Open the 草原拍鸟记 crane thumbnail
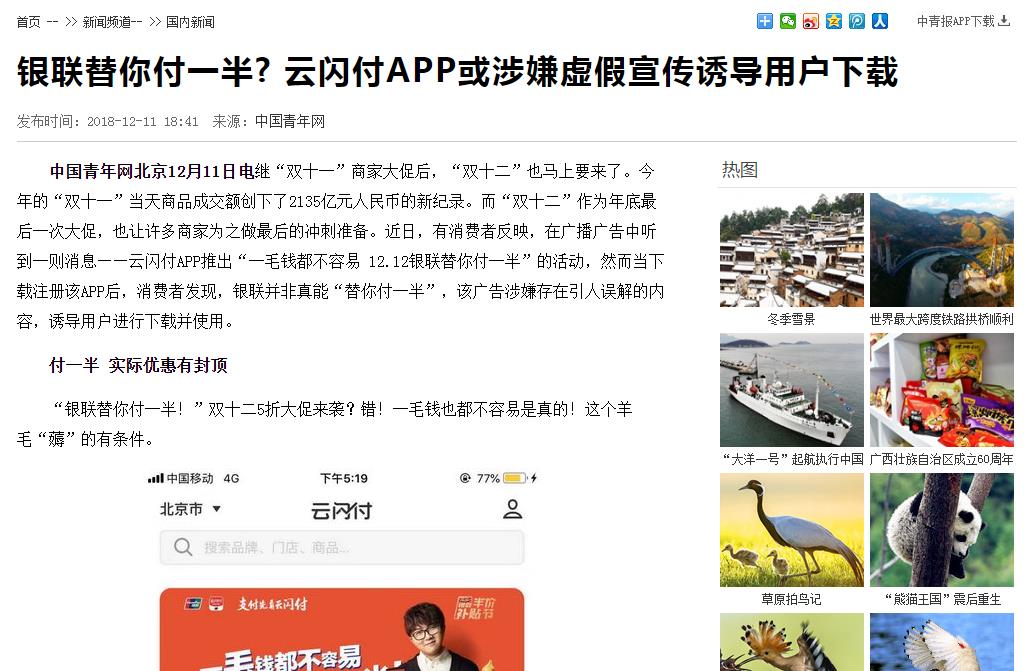Viewport: 1035px width, 671px height. pyautogui.click(x=791, y=530)
